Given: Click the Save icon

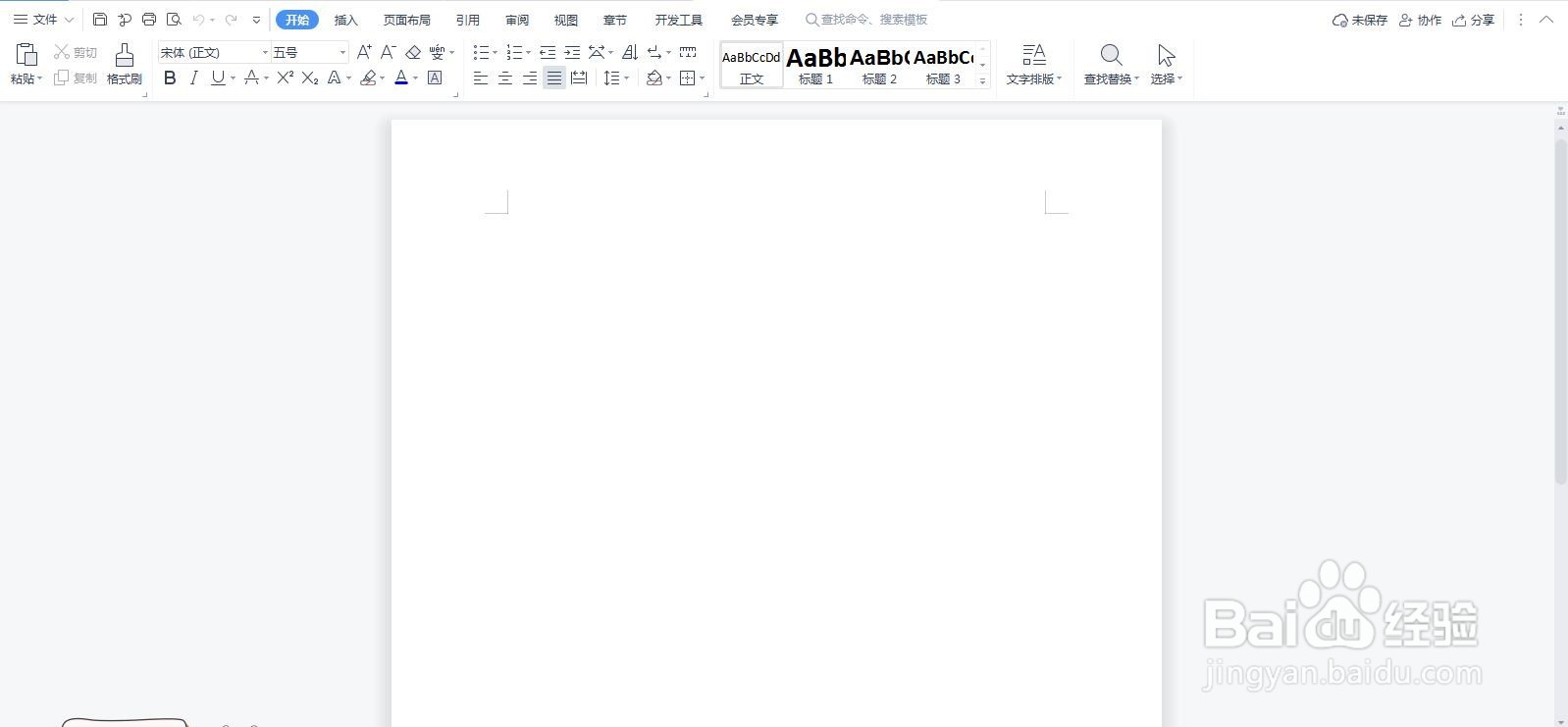Looking at the screenshot, I should point(100,20).
